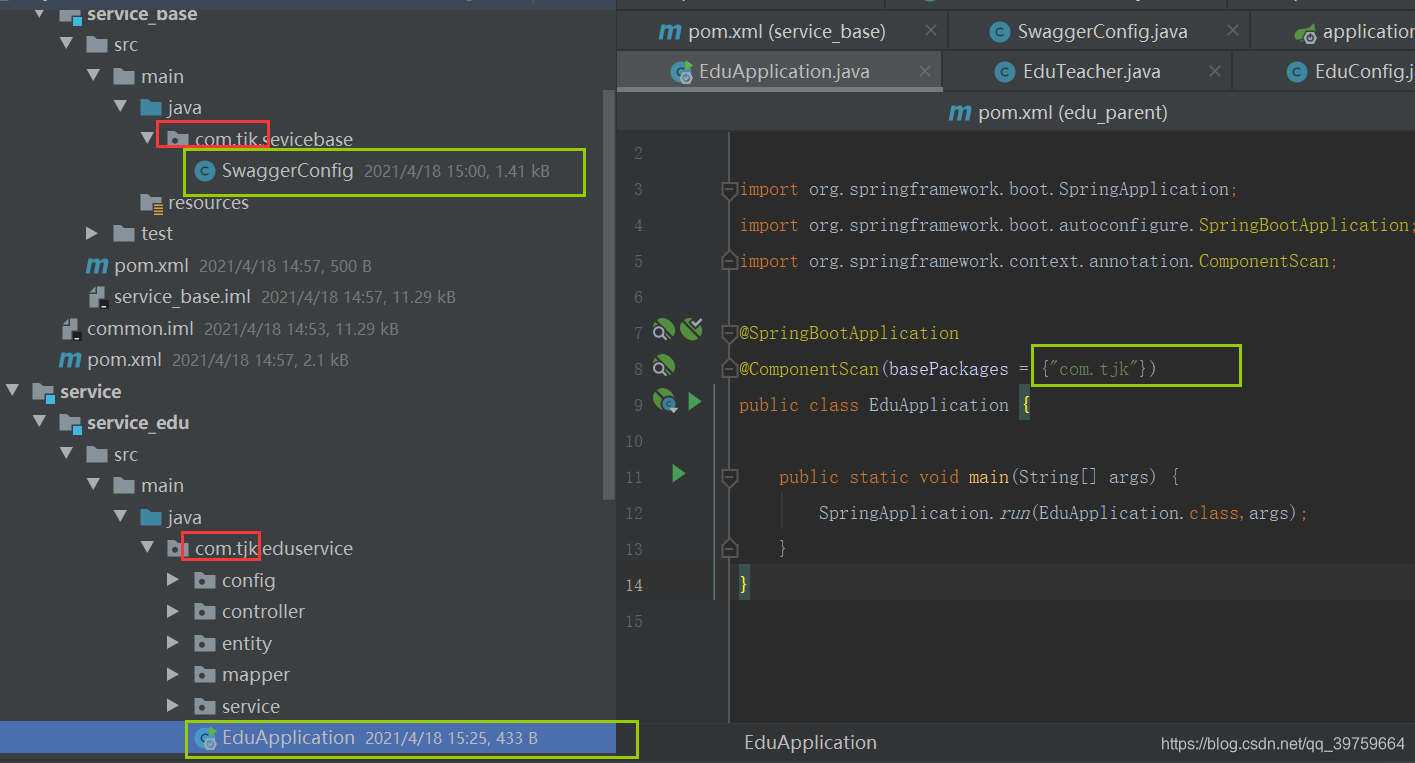Screen dimensions: 1415x763
Task: Click the Maven icon of the 500 B pom.xml
Action: click(x=97, y=266)
